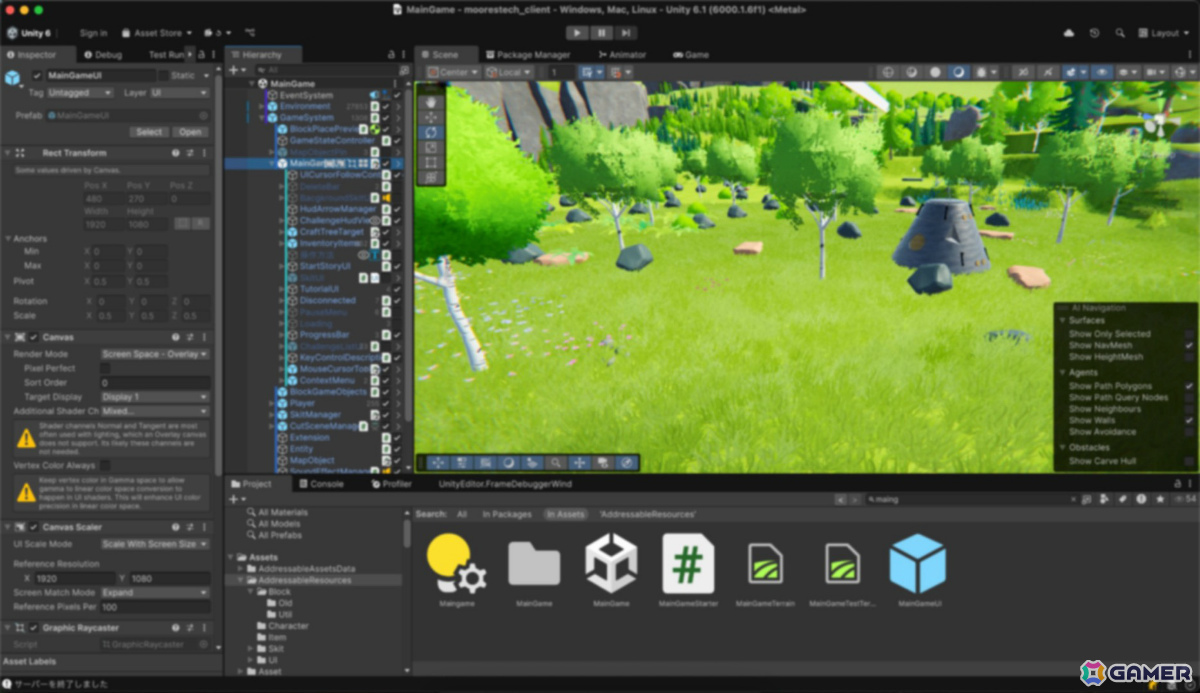The width and height of the screenshot is (1200, 693).
Task: Click the editor search magnifier in top-right toolbar
Action: pyautogui.click(x=1121, y=33)
